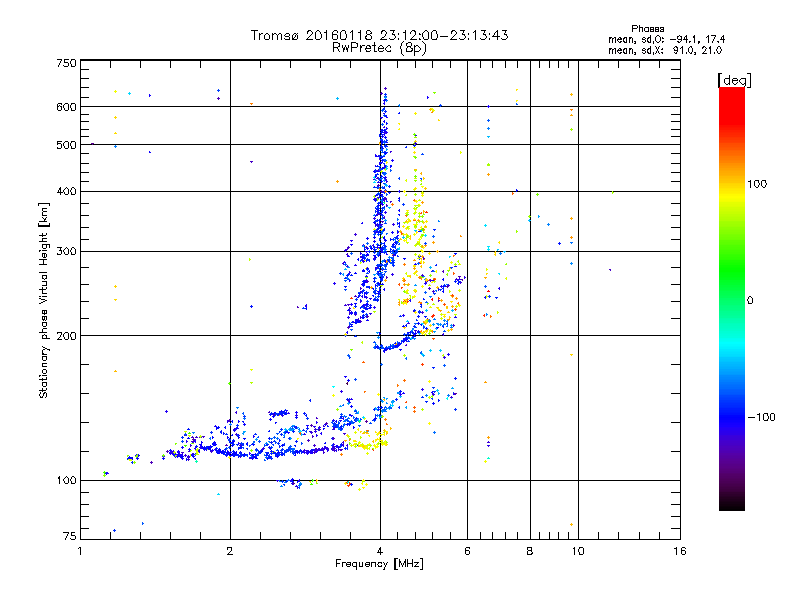The height and width of the screenshot is (600, 800).
Task: Click the x-axis frequency tick label "8"
Action: 530,551
